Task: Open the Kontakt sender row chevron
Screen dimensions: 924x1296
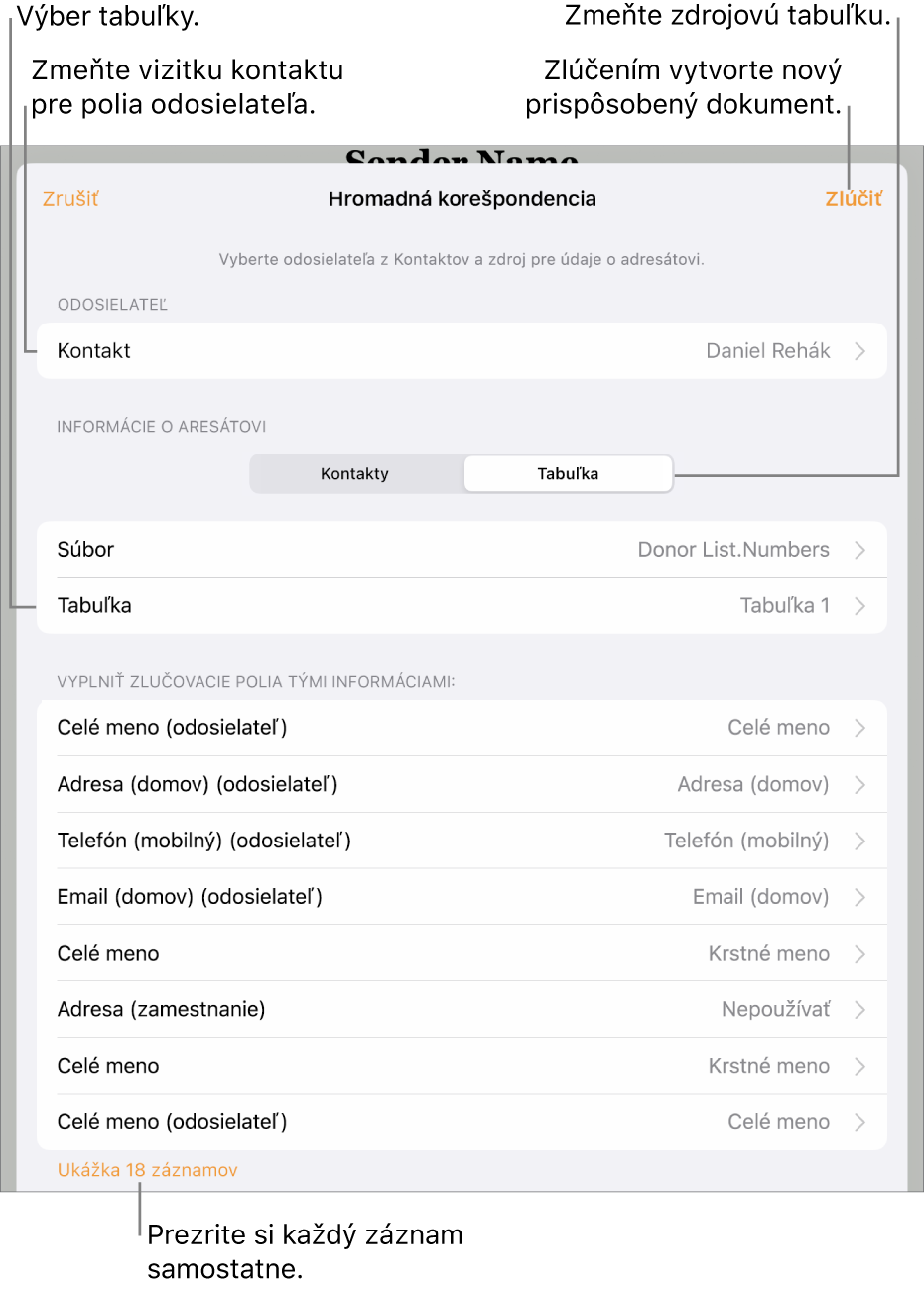Action: point(860,351)
